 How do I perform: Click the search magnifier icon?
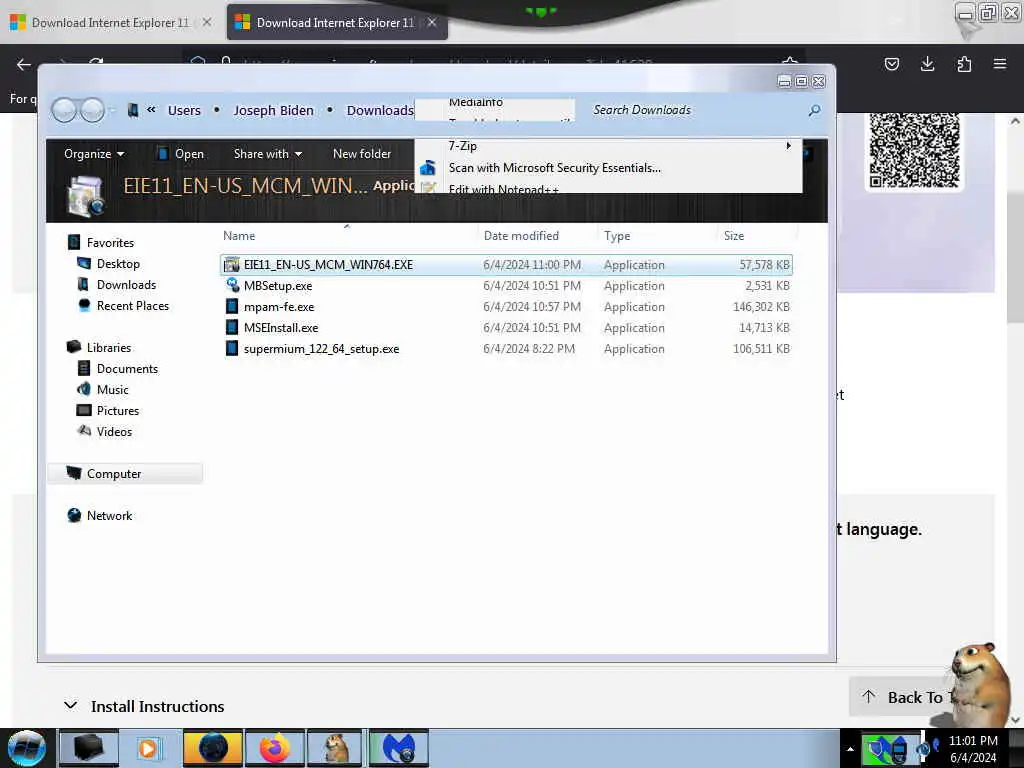(x=814, y=110)
